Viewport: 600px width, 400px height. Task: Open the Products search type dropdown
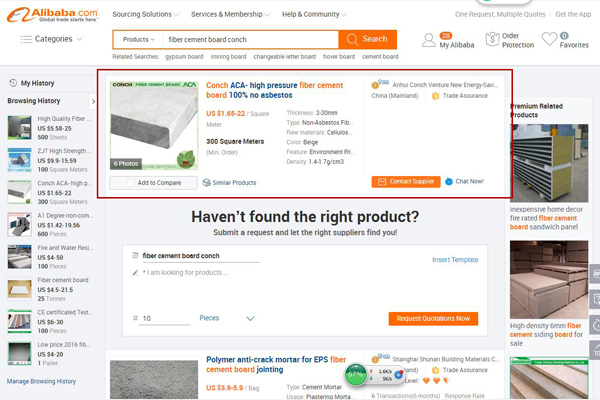point(139,39)
